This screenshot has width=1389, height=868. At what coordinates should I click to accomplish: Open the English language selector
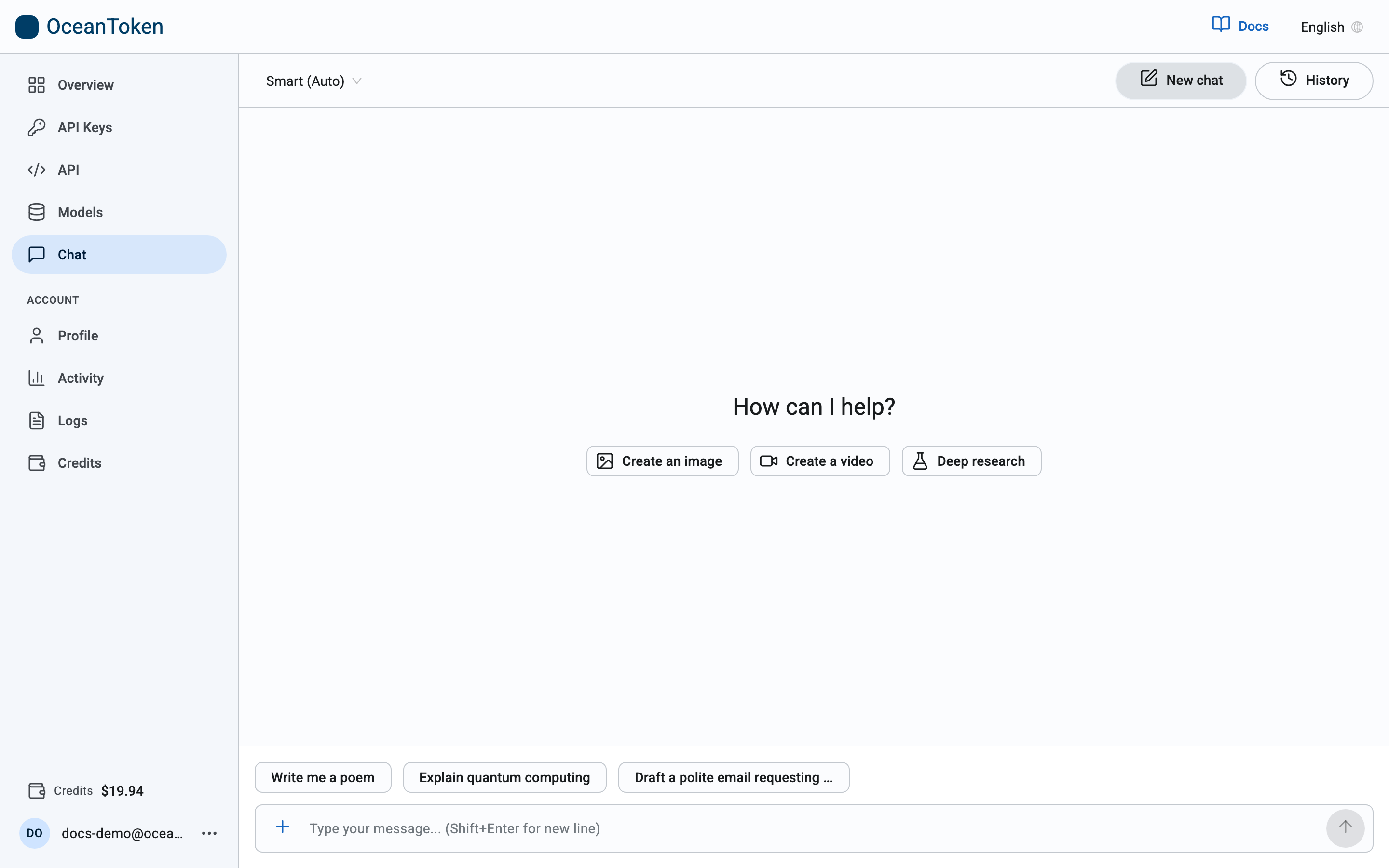coord(1332,27)
